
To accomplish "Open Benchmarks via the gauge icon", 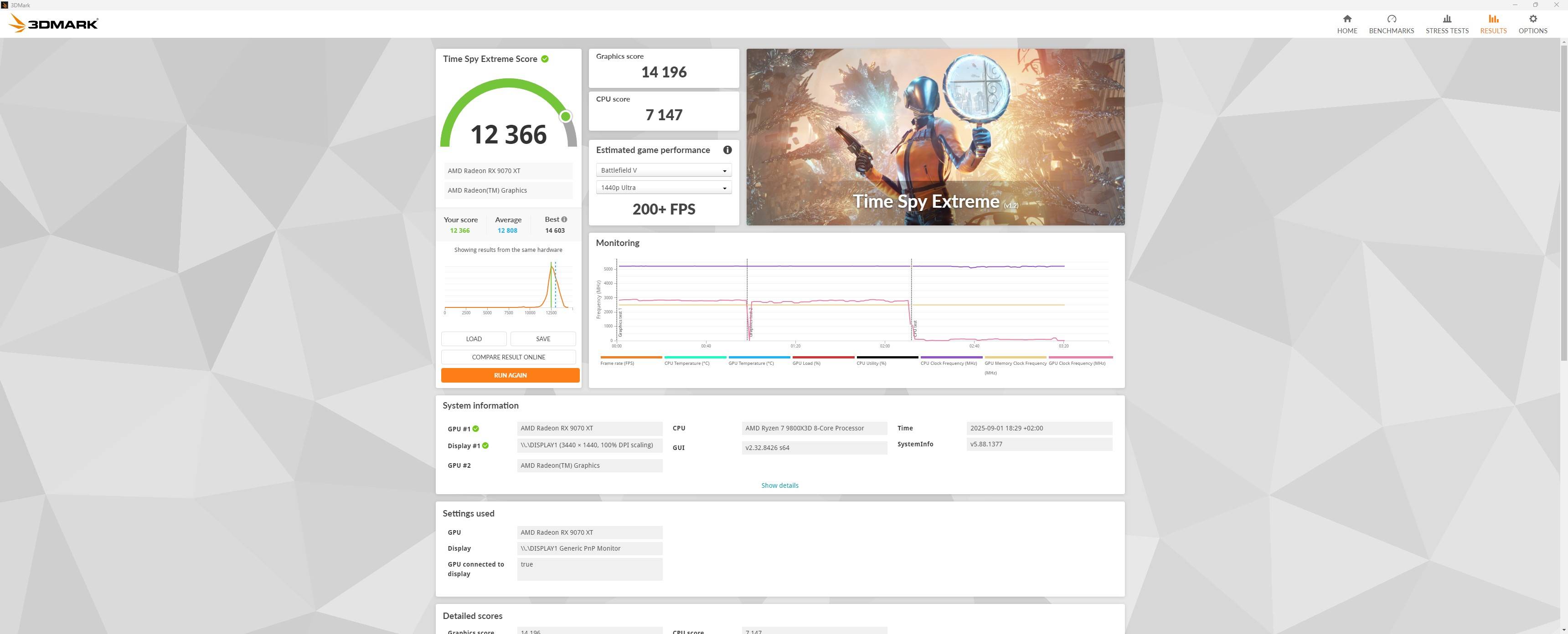I will [1391, 19].
